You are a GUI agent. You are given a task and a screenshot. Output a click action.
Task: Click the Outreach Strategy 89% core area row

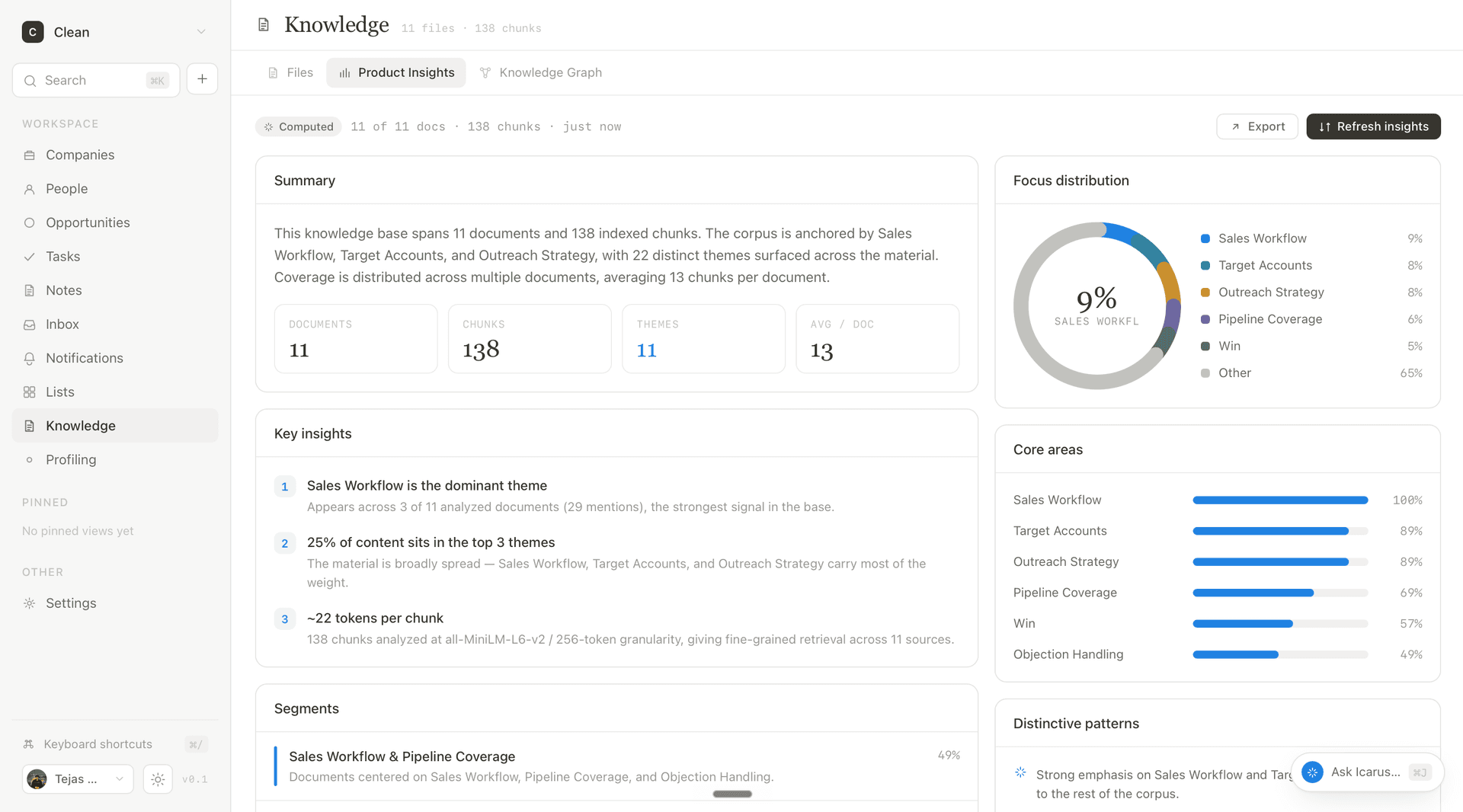(x=1218, y=562)
